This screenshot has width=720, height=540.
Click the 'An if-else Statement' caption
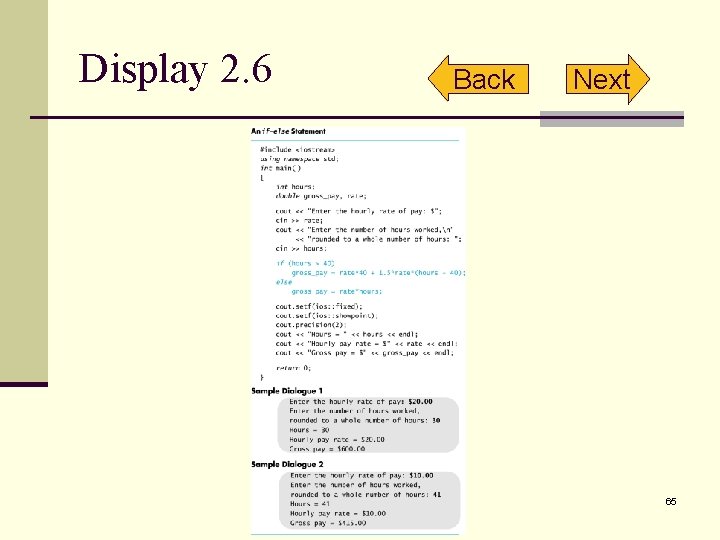(x=288, y=131)
